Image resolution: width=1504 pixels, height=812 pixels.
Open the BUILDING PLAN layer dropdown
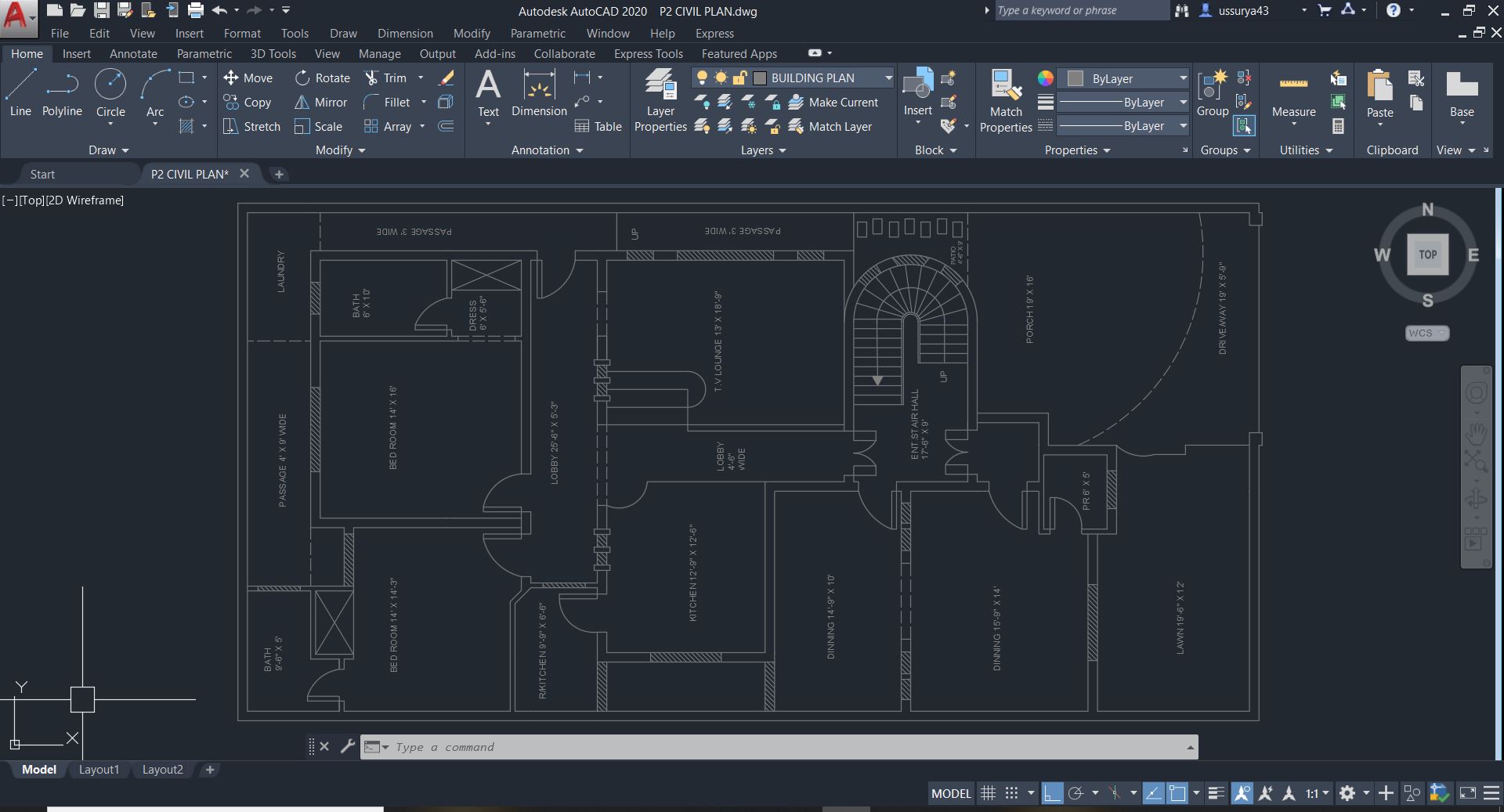[x=888, y=78]
